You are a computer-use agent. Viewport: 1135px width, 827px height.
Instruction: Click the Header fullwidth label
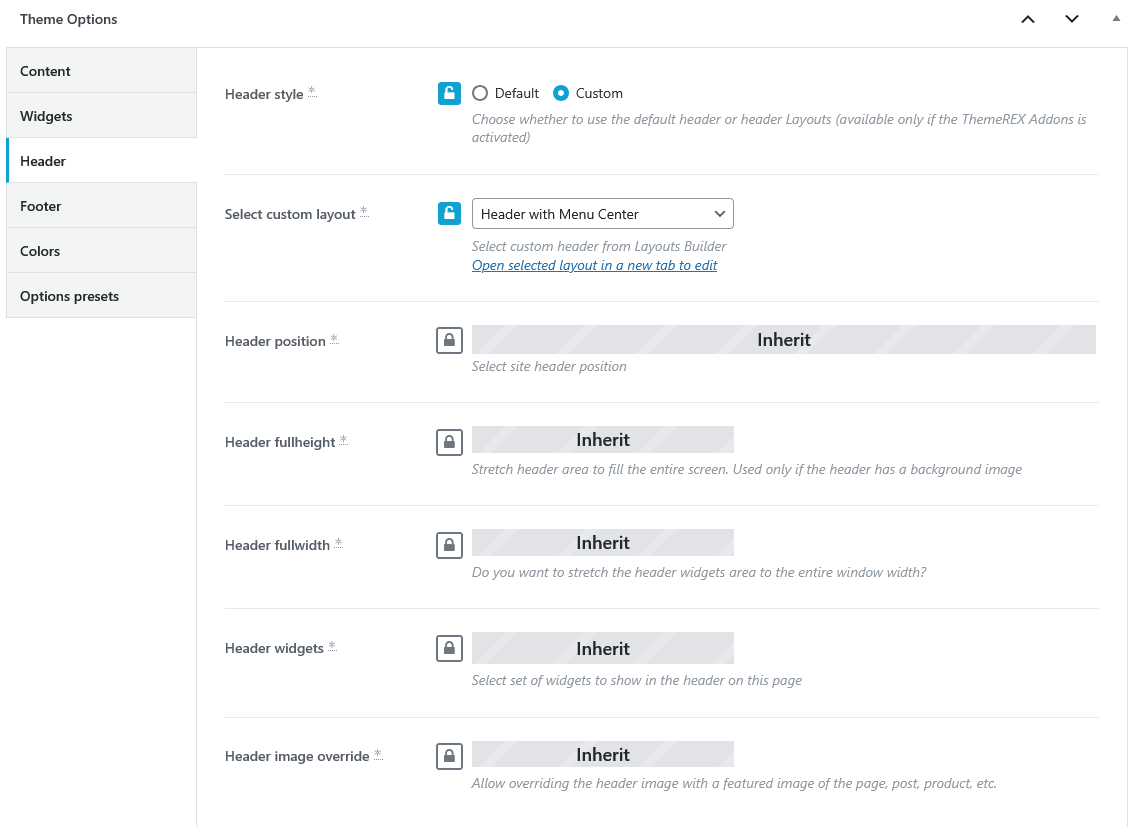pyautogui.click(x=277, y=545)
